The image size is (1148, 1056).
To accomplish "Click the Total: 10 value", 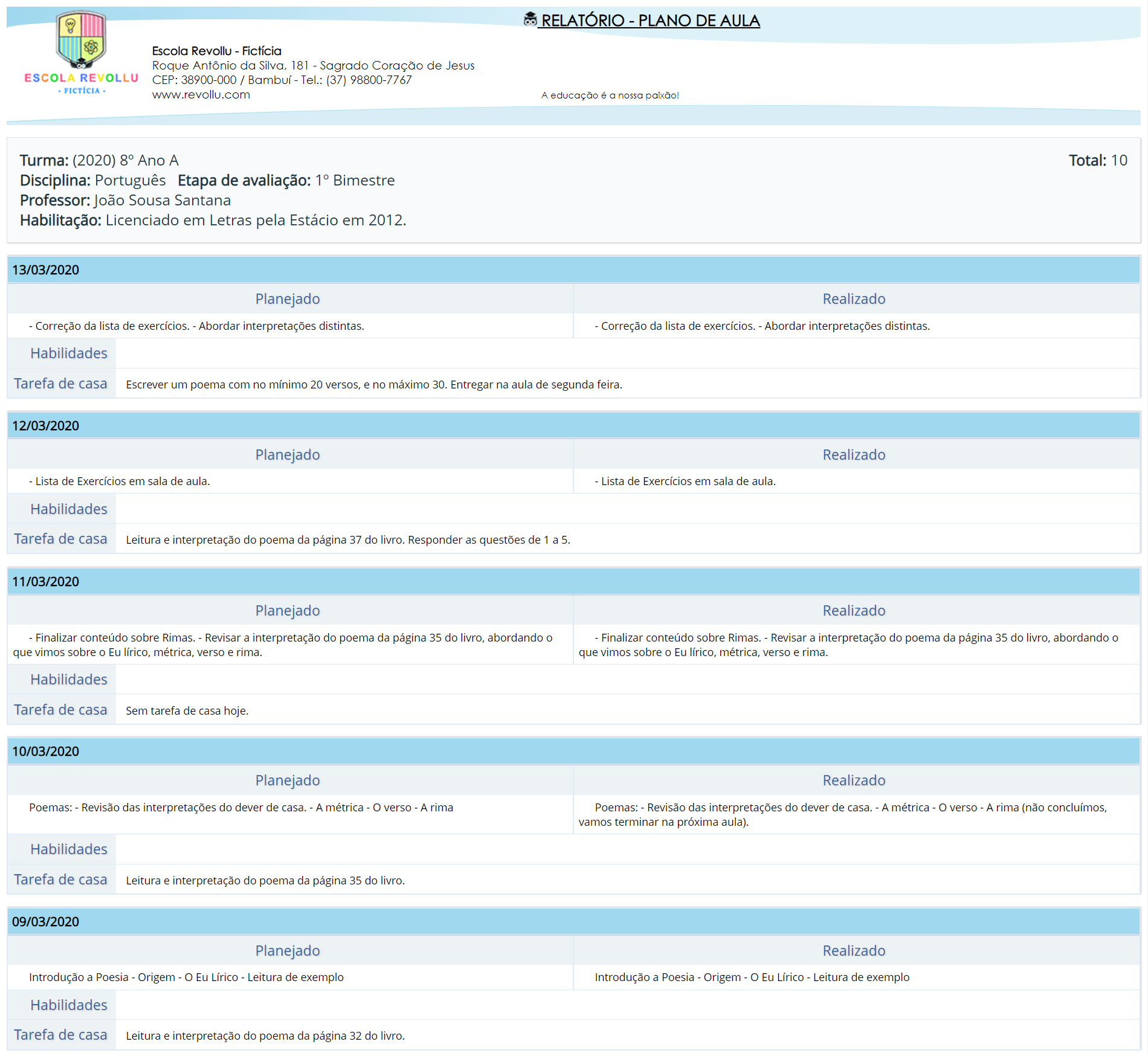I will [1098, 160].
